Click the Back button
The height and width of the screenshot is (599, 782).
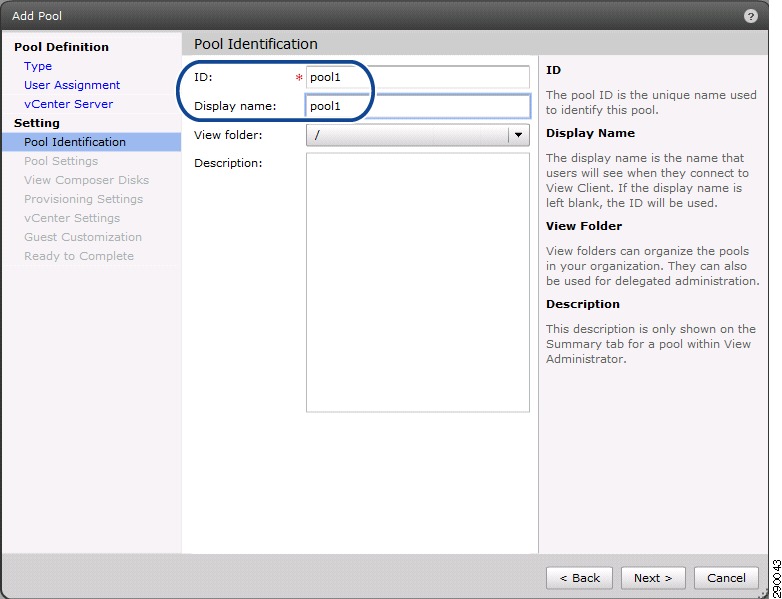580,578
